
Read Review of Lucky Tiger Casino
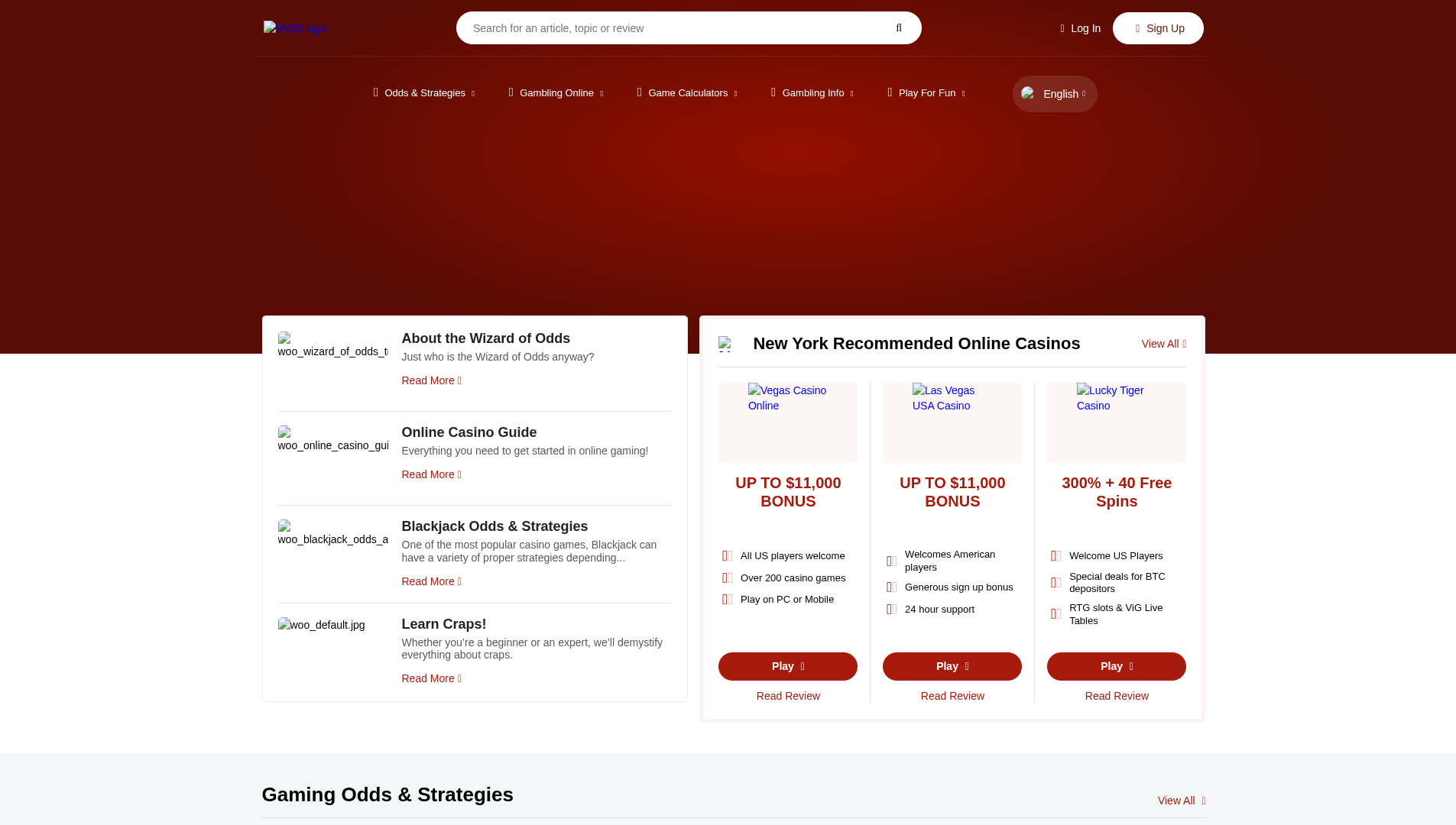pyautogui.click(x=1117, y=696)
